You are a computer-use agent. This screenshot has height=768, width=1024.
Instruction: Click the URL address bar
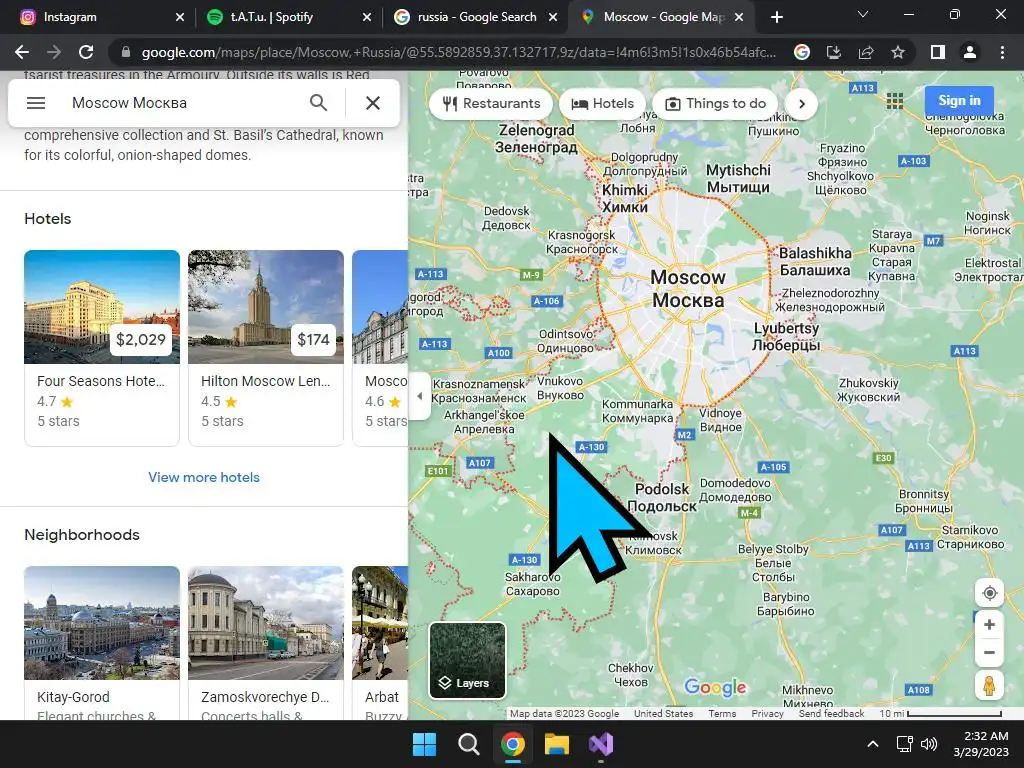[457, 52]
